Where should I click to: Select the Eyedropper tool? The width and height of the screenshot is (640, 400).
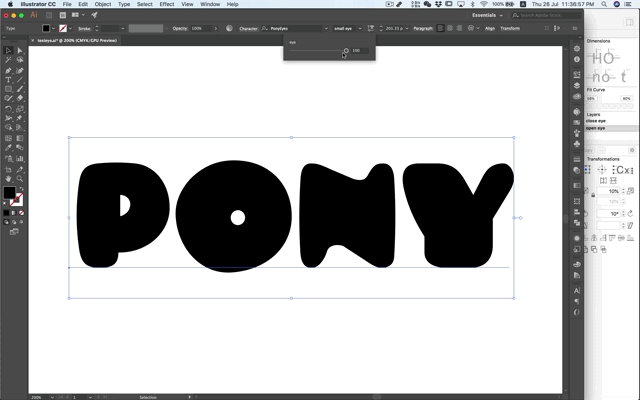(8, 148)
